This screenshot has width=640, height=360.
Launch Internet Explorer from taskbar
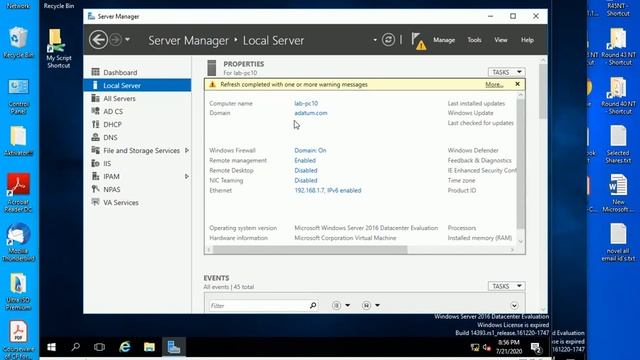coord(124,347)
